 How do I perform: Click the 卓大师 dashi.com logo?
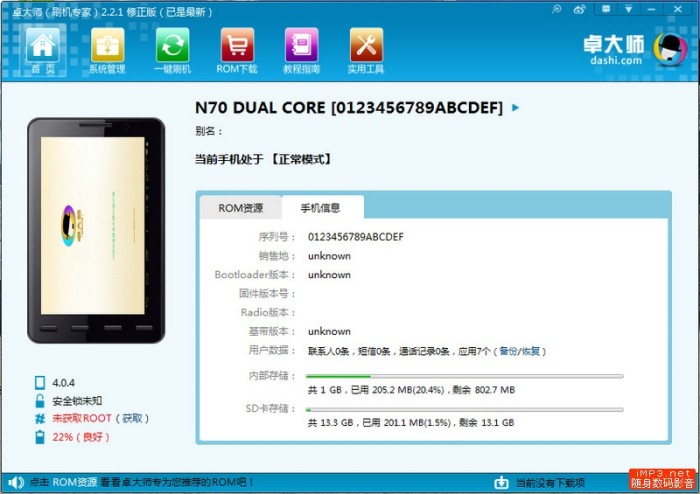point(634,49)
